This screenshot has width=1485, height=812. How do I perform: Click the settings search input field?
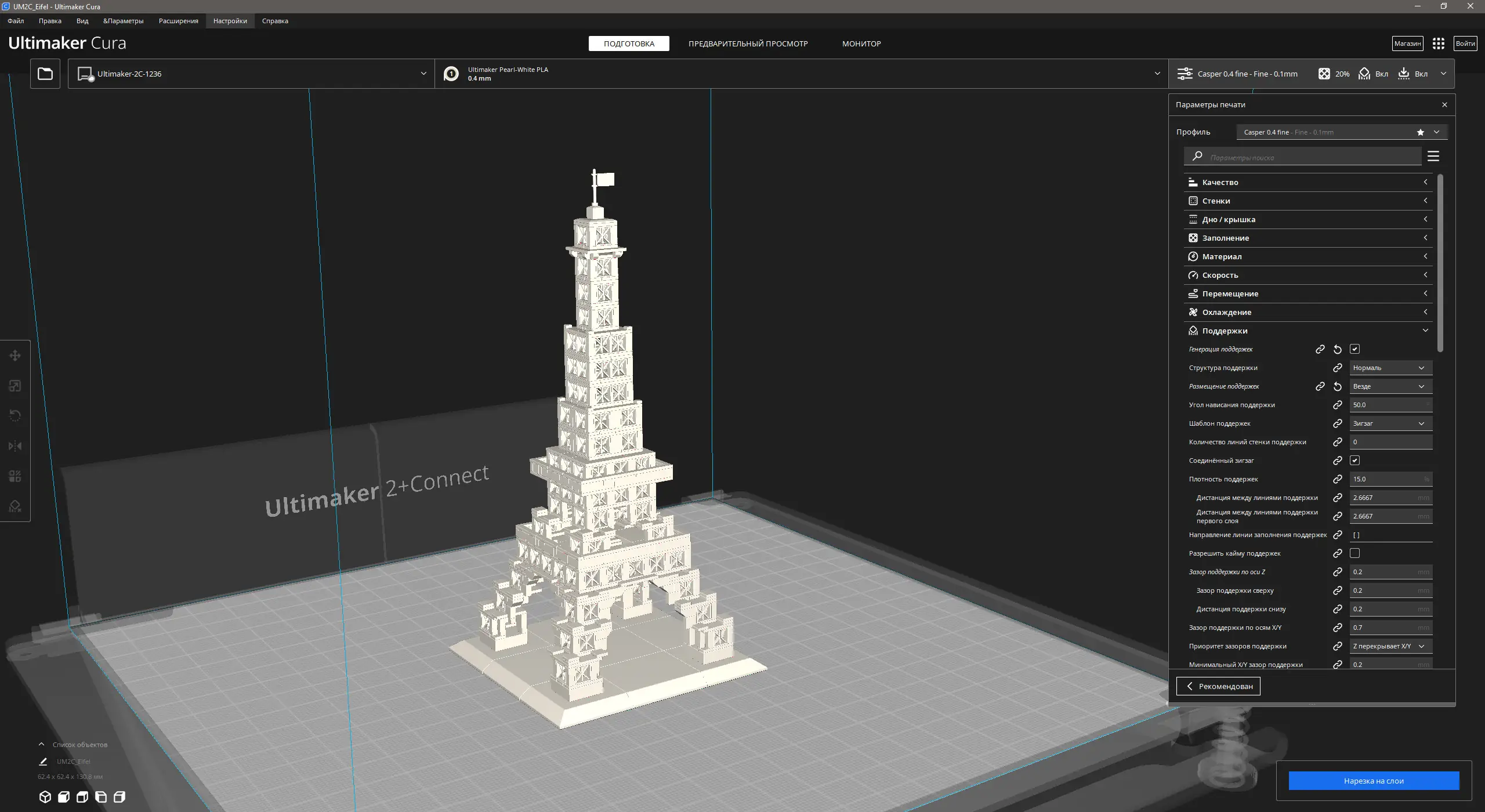1311,157
